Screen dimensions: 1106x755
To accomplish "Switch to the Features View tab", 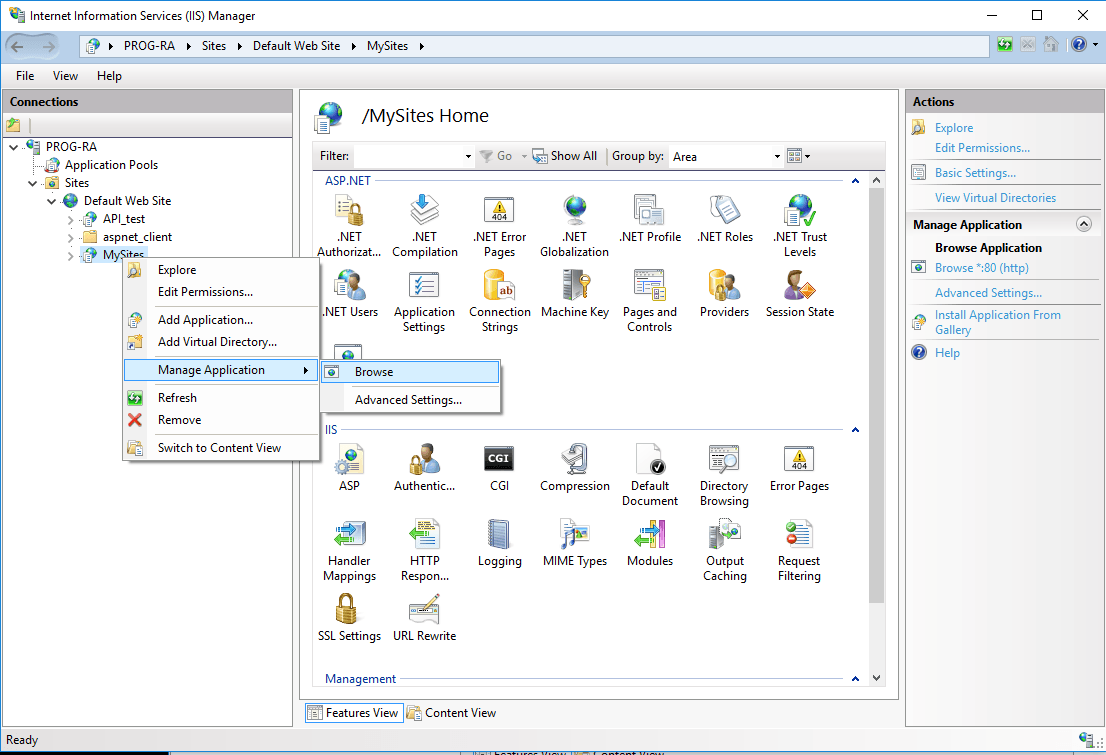I will (354, 713).
